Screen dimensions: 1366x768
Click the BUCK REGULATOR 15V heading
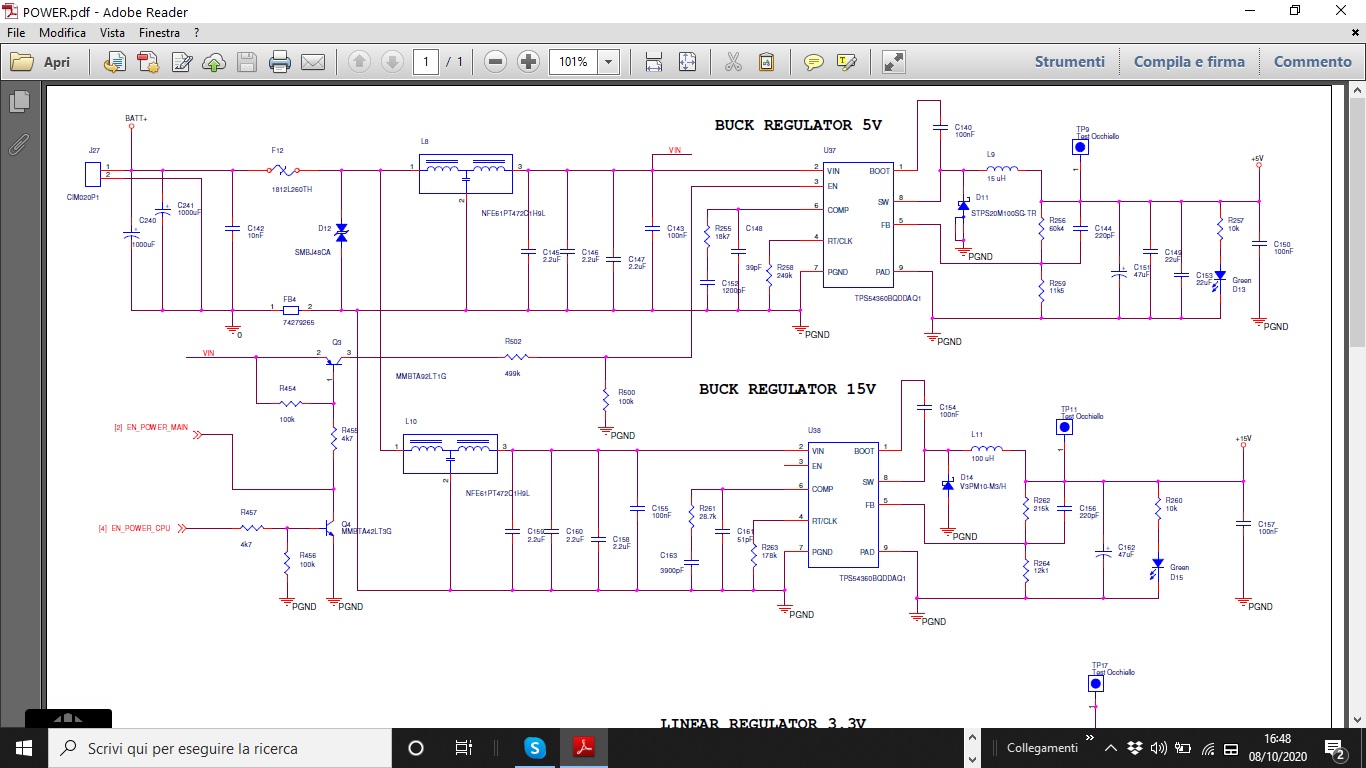[x=788, y=389]
